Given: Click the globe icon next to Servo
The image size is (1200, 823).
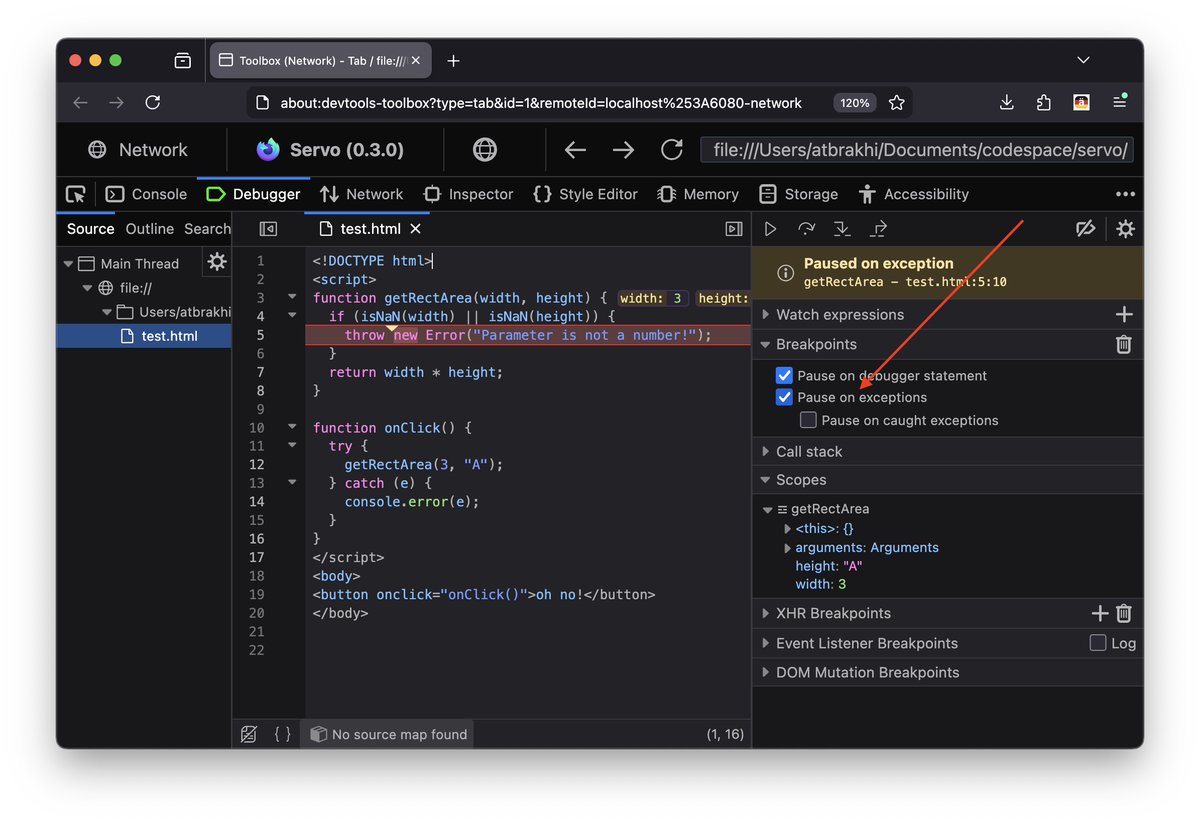Looking at the screenshot, I should click(485, 150).
